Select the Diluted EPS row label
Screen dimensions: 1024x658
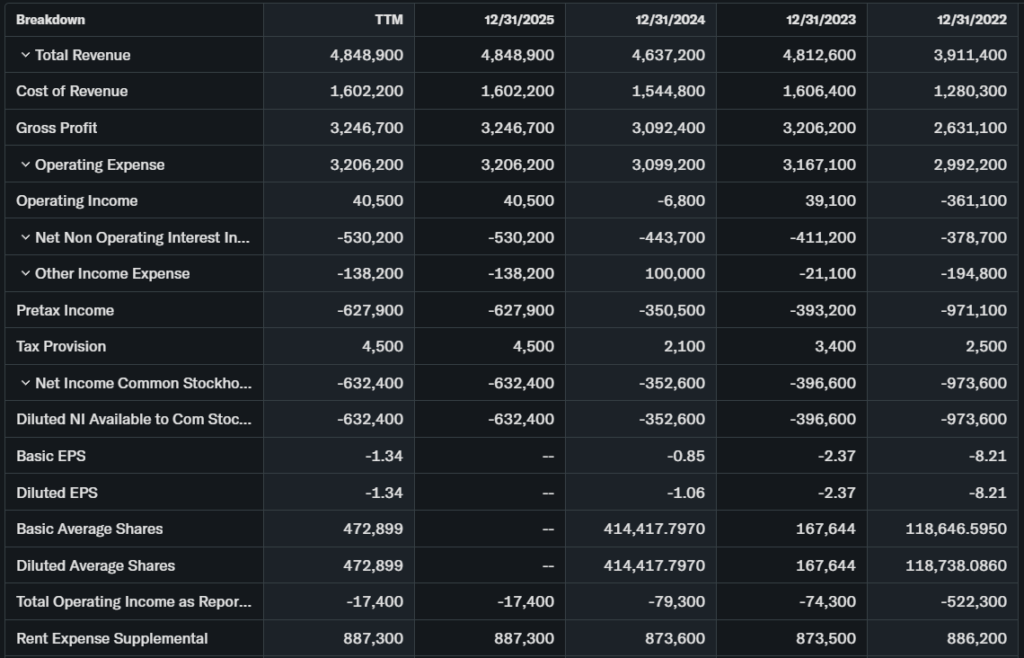57,492
